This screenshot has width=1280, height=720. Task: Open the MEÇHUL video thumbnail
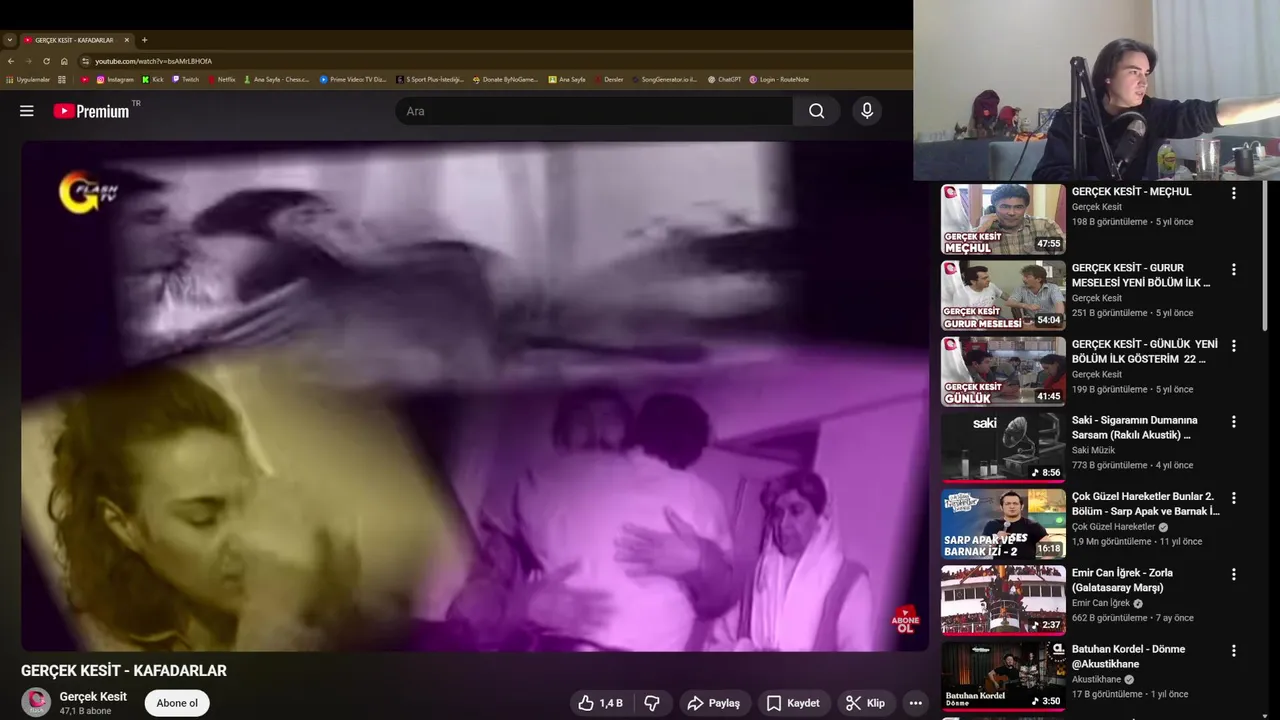click(1003, 219)
